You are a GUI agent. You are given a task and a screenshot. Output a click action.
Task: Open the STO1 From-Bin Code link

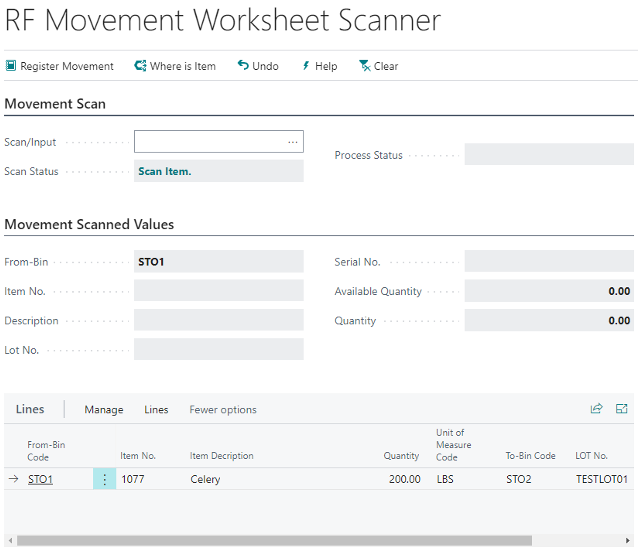[40, 479]
